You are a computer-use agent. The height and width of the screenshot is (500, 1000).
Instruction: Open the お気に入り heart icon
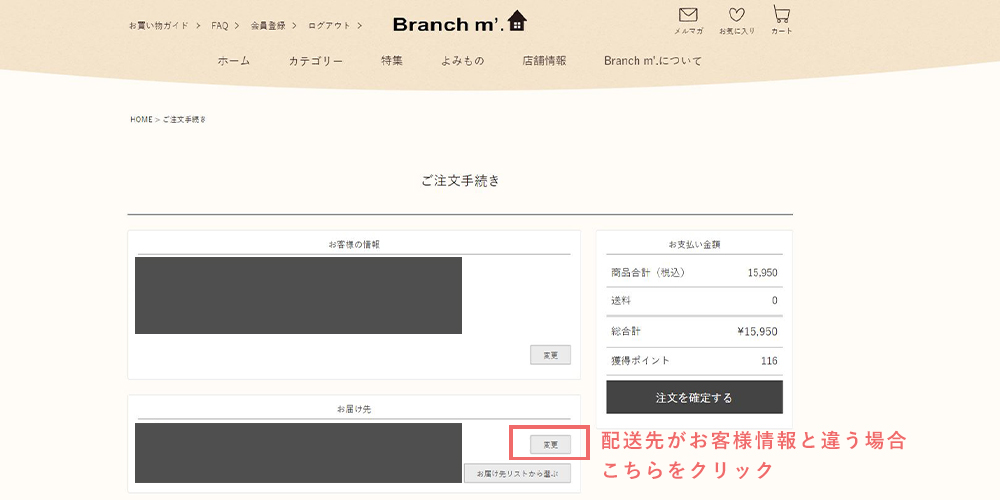click(x=737, y=18)
